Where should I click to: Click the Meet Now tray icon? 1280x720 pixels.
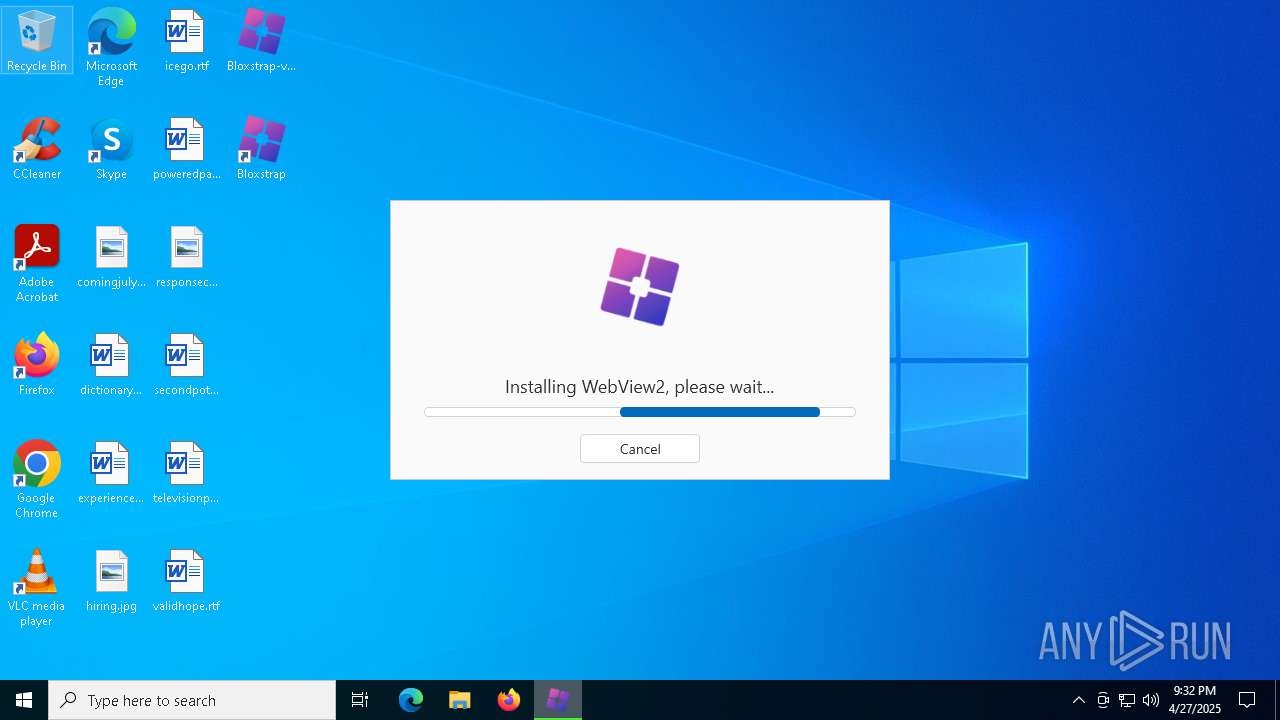click(x=1103, y=700)
